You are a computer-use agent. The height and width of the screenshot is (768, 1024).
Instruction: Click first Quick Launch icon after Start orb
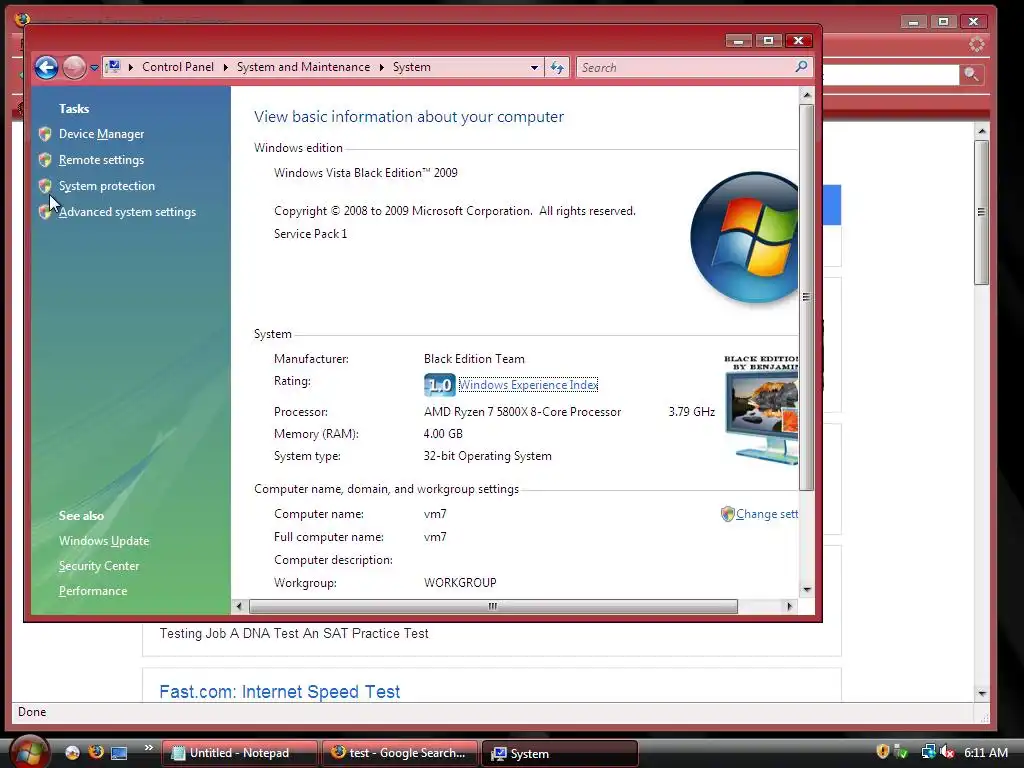click(x=72, y=752)
